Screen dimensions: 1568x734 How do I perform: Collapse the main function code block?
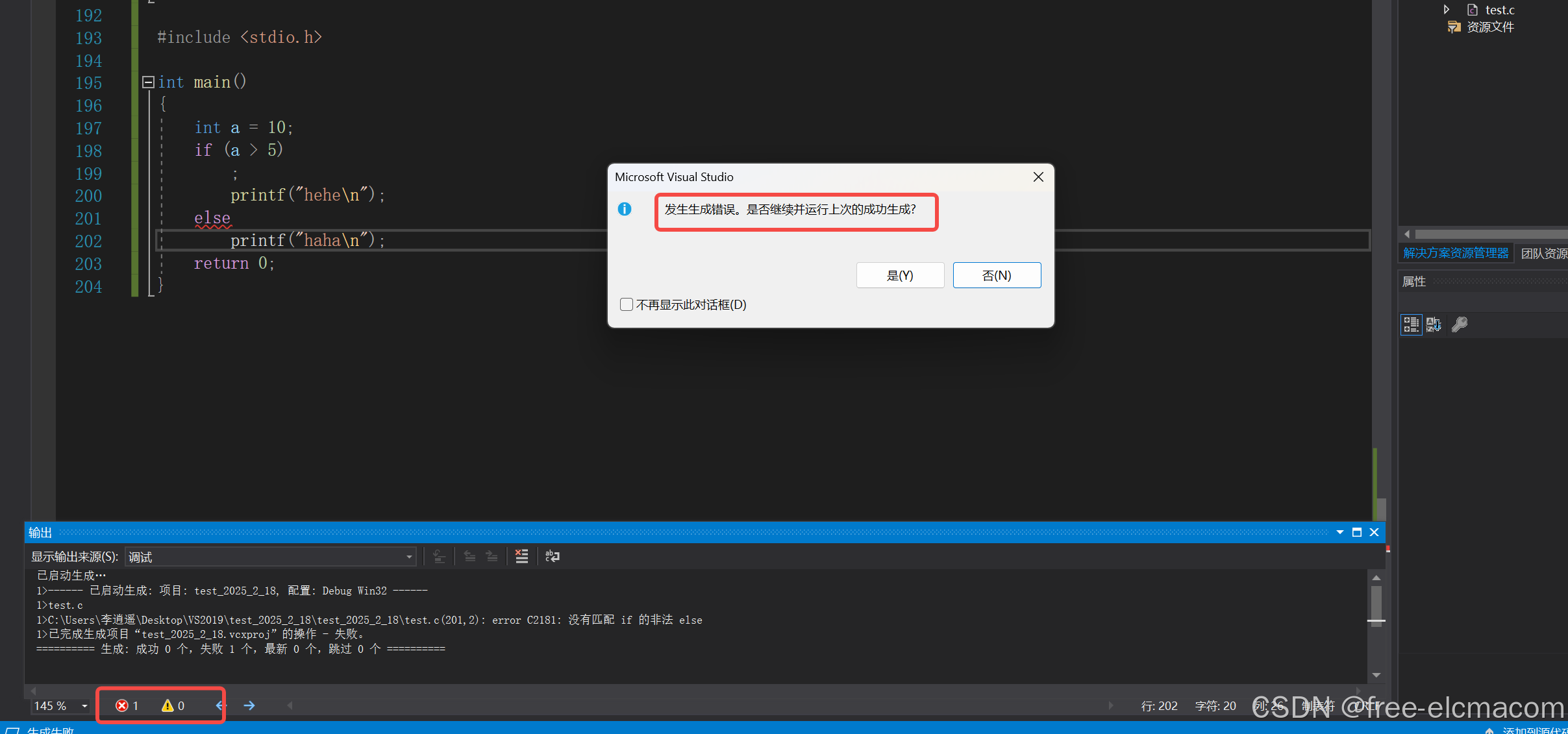point(148,82)
